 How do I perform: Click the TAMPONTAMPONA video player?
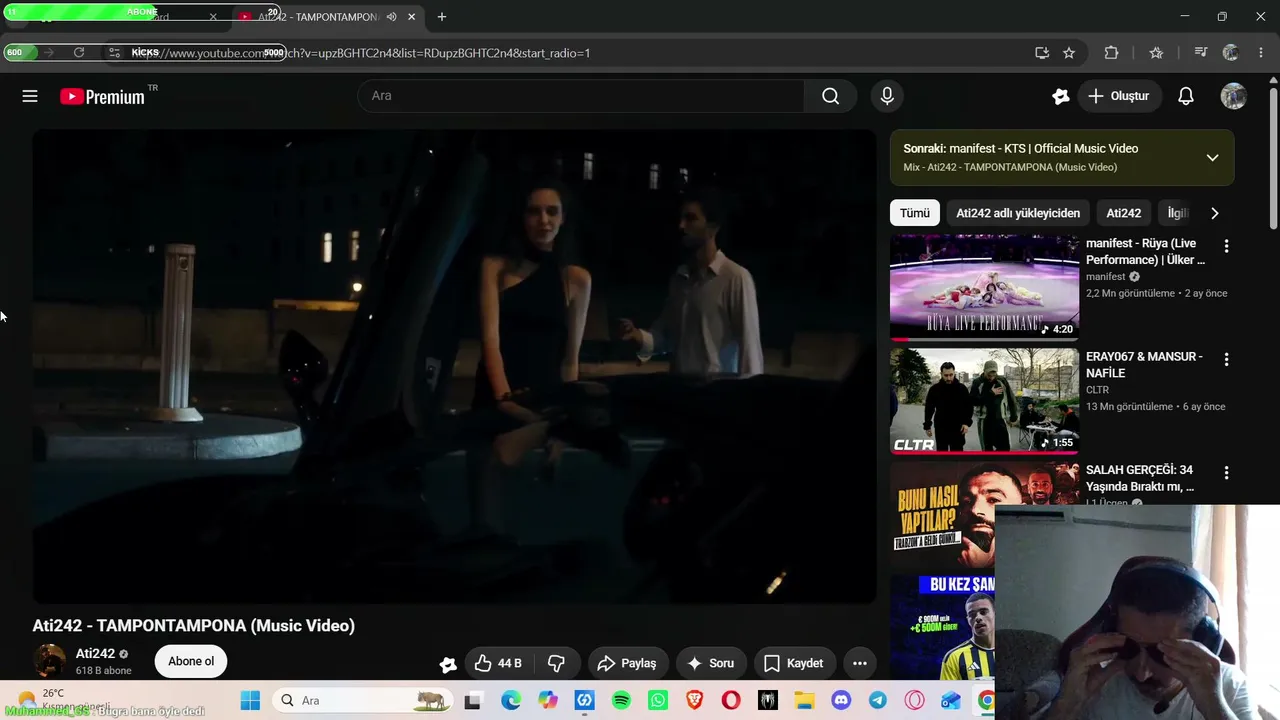click(455, 366)
